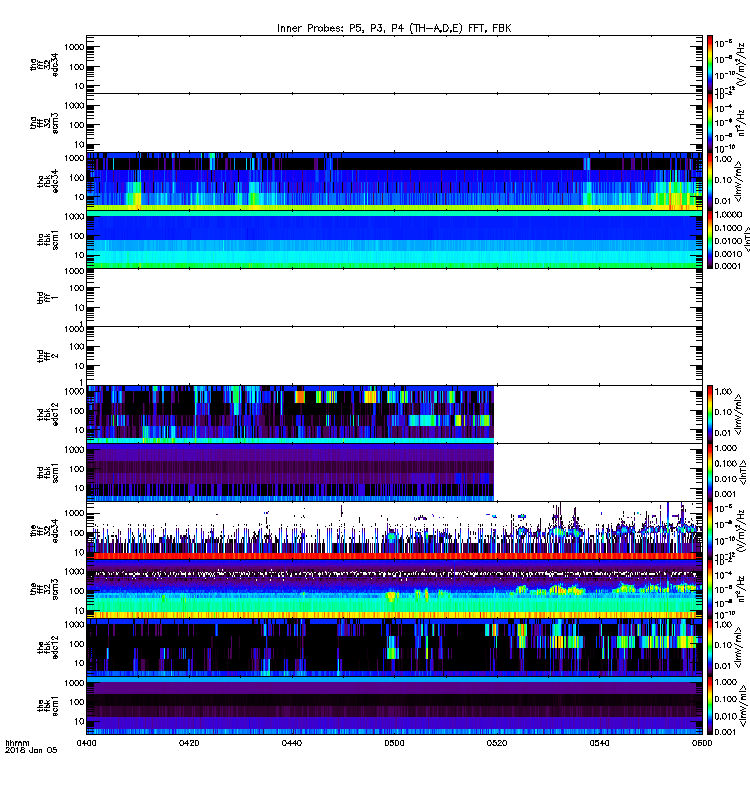Click inside the the fbk scm1 spectrogram panel
Viewport: 750px width, 800px height.
coord(394,706)
